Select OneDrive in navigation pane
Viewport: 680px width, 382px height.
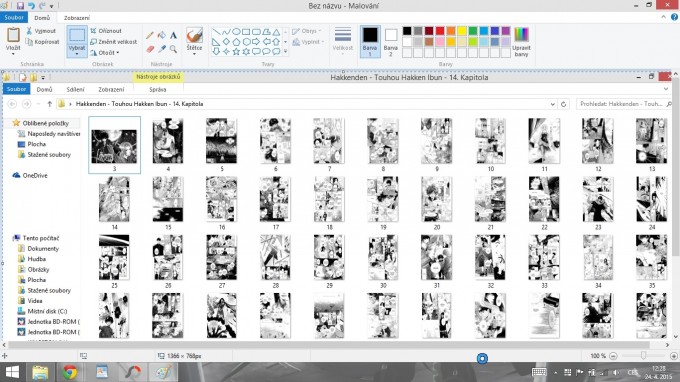(35, 176)
